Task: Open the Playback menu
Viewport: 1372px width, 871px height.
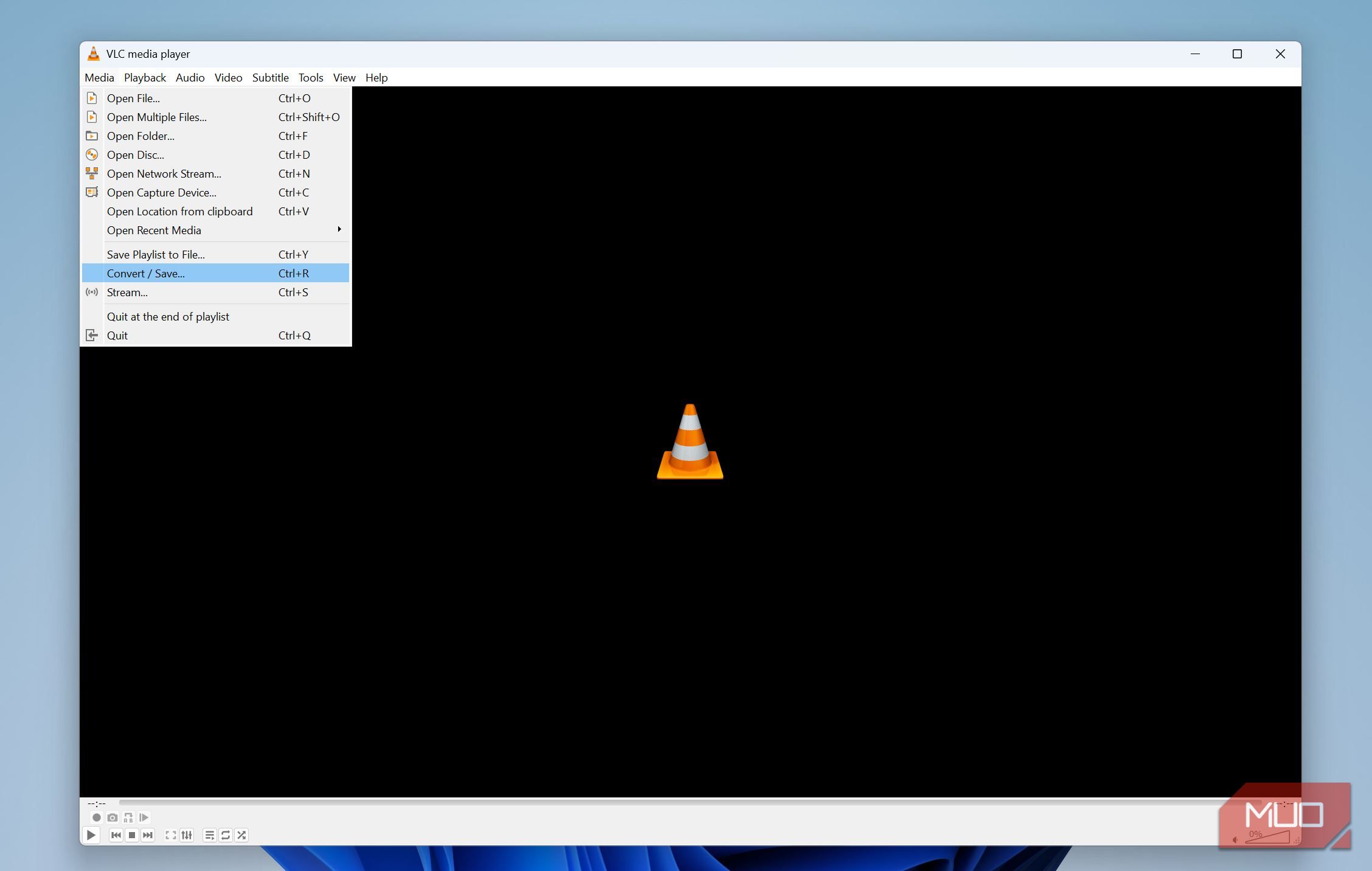Action: coord(145,78)
